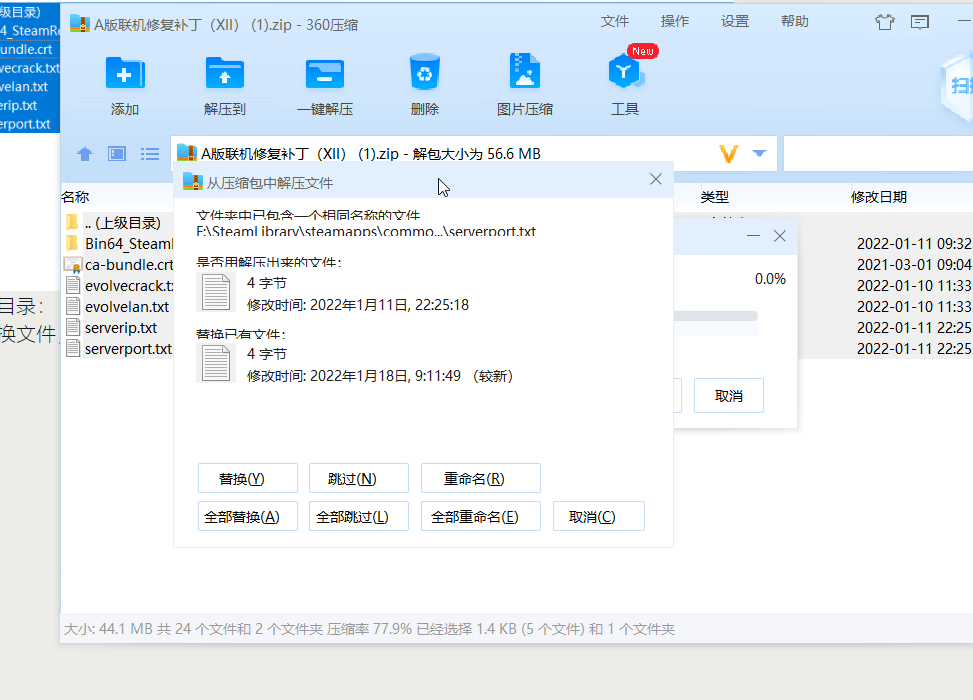
Task: Open the 操作 (Operations) menu
Action: (675, 21)
